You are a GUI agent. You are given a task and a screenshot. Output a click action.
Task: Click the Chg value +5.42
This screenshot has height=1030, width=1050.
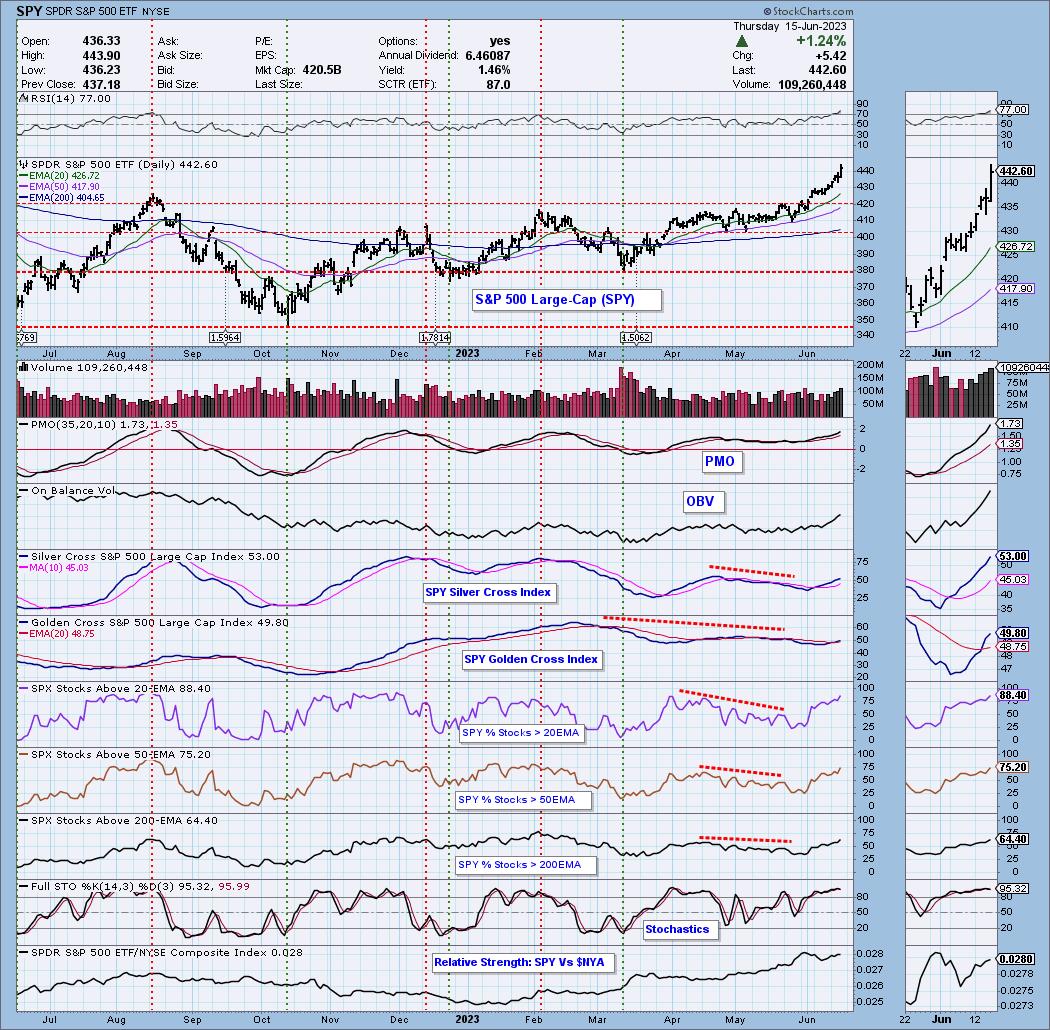tap(830, 56)
